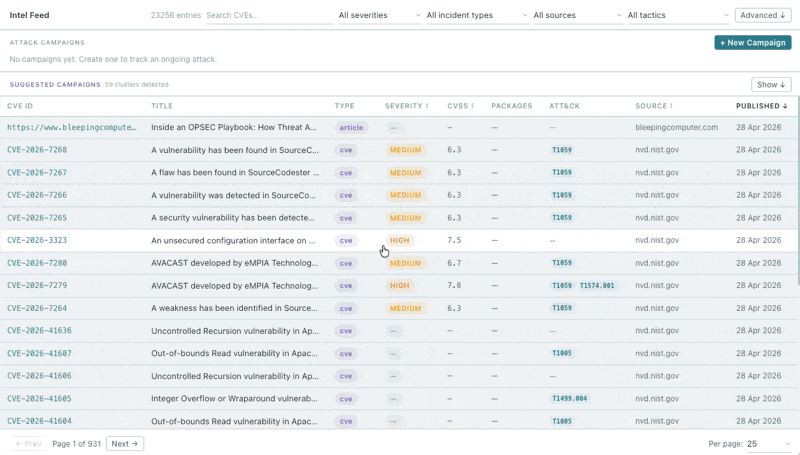
Task: Click MEDIUM badge on CVE-2026-7264 row
Action: point(406,308)
